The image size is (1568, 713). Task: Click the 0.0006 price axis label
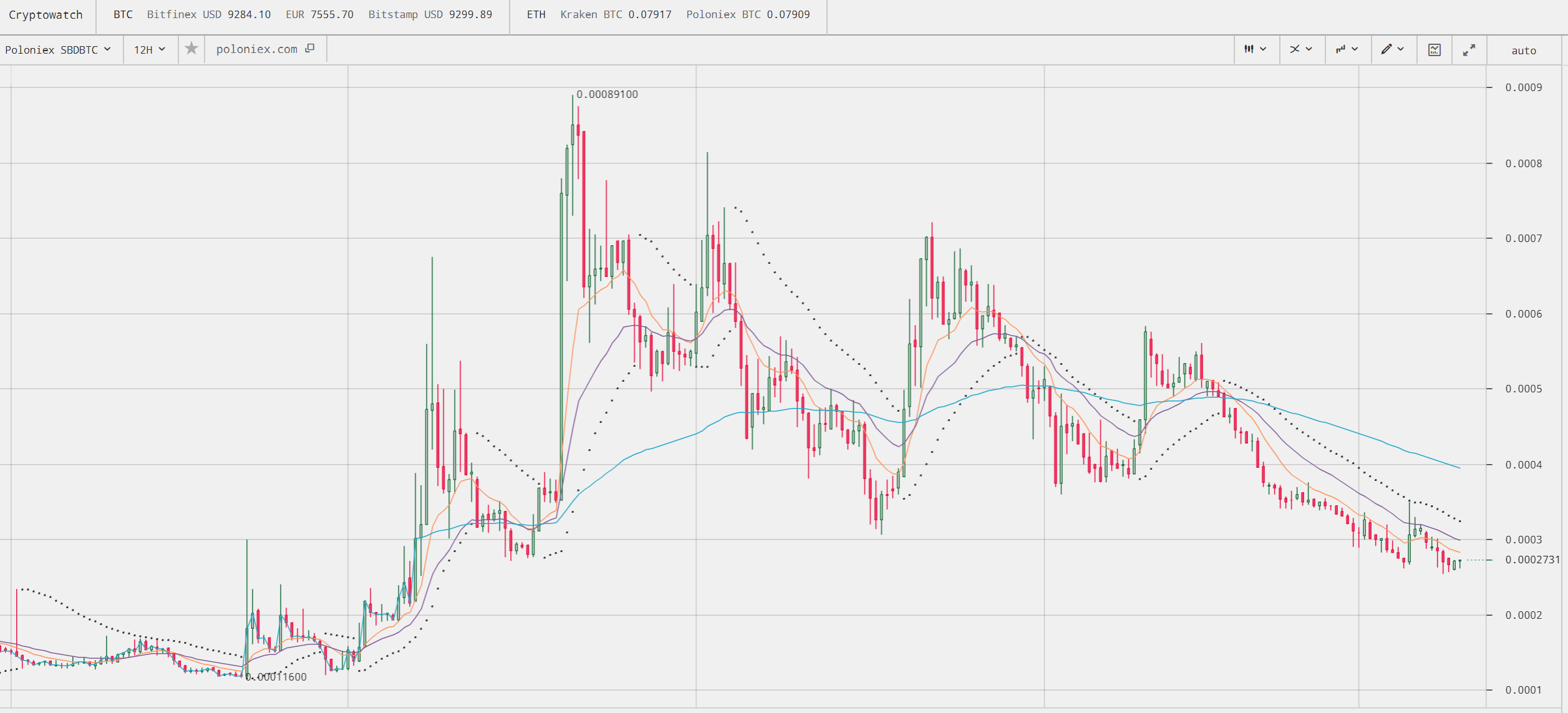[x=1523, y=314]
